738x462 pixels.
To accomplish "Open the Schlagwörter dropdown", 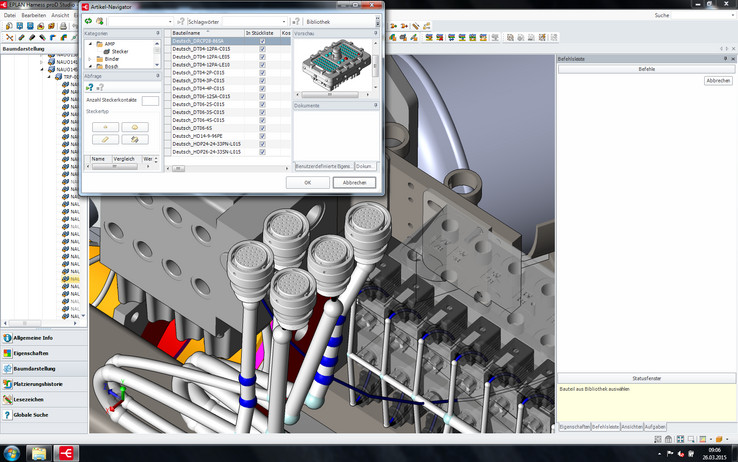I will 284,22.
